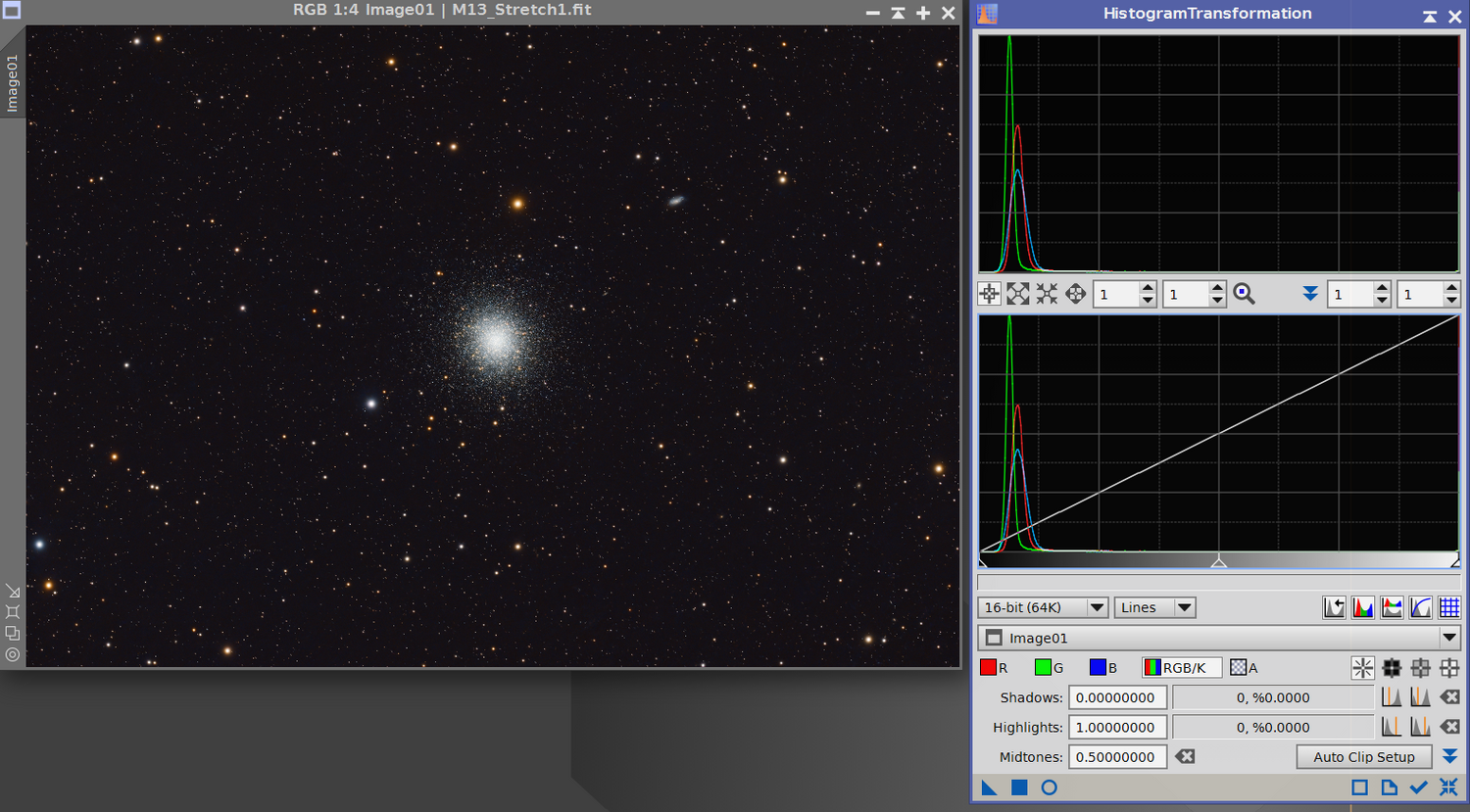
Task: Open the Lines plot style dropdown
Action: point(1155,608)
